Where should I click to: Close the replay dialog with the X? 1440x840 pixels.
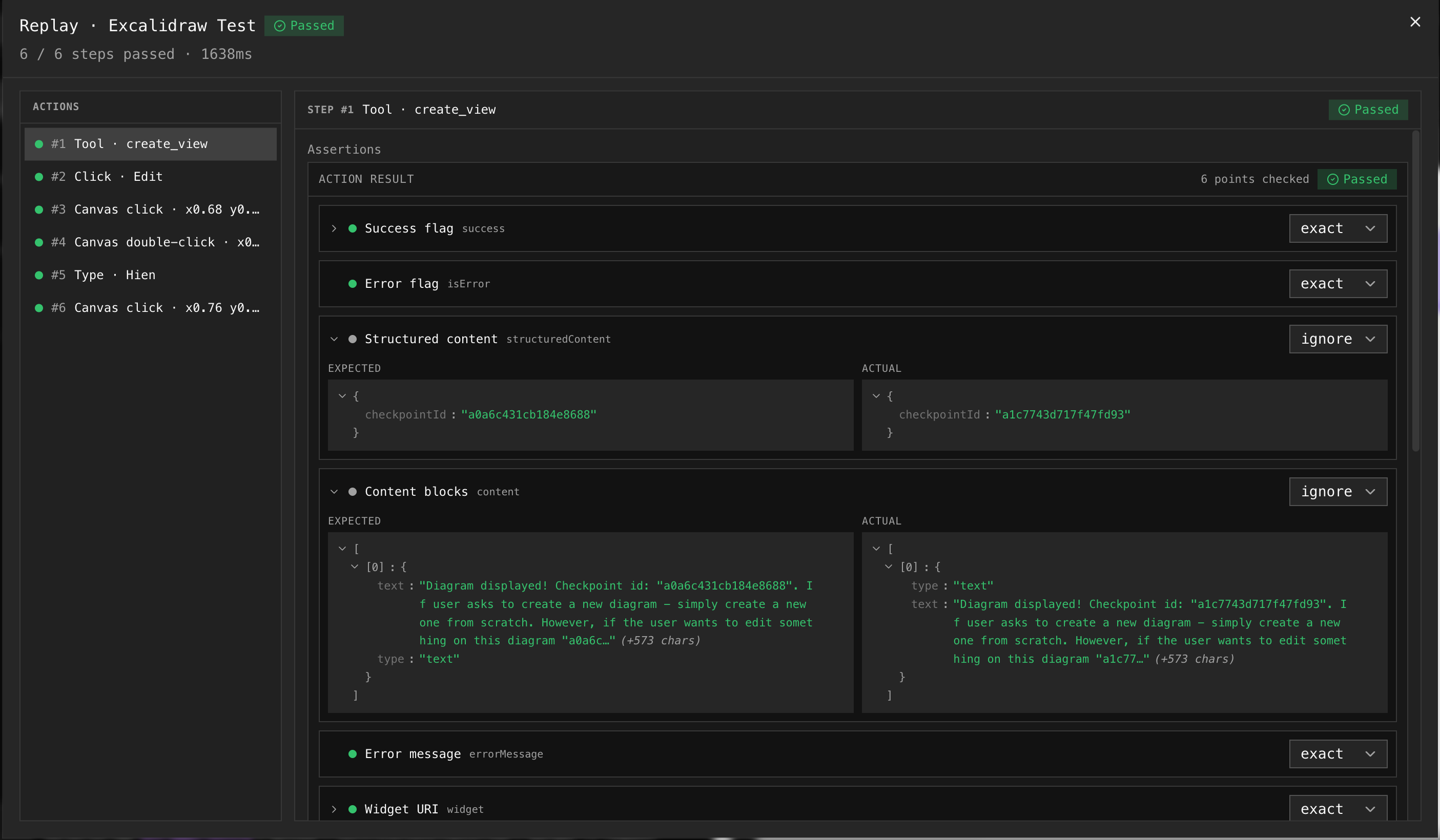tap(1415, 22)
